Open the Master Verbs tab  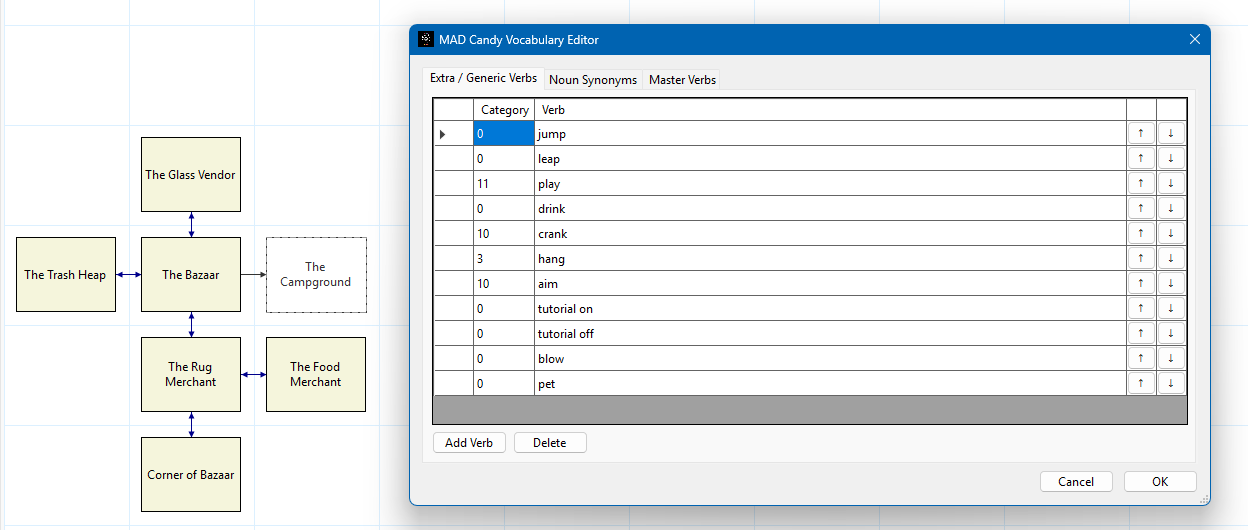coord(682,80)
